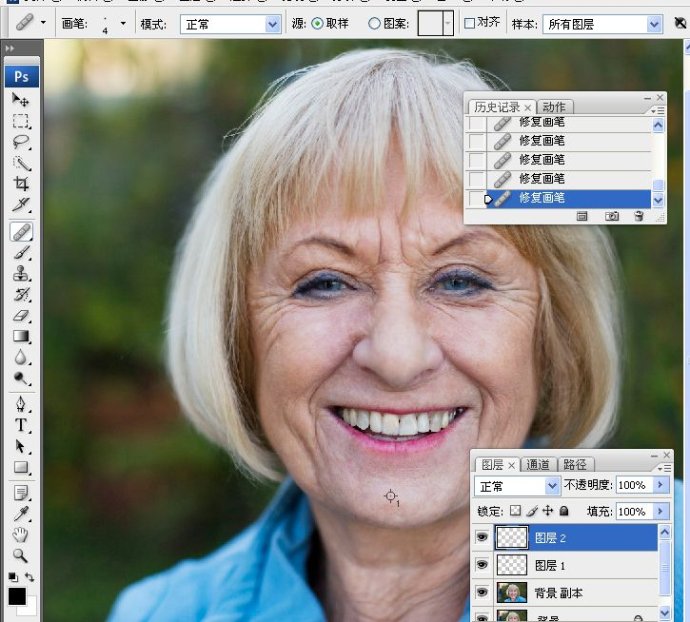This screenshot has width=690, height=622.
Task: Click the background color swatch
Action: 30,609
